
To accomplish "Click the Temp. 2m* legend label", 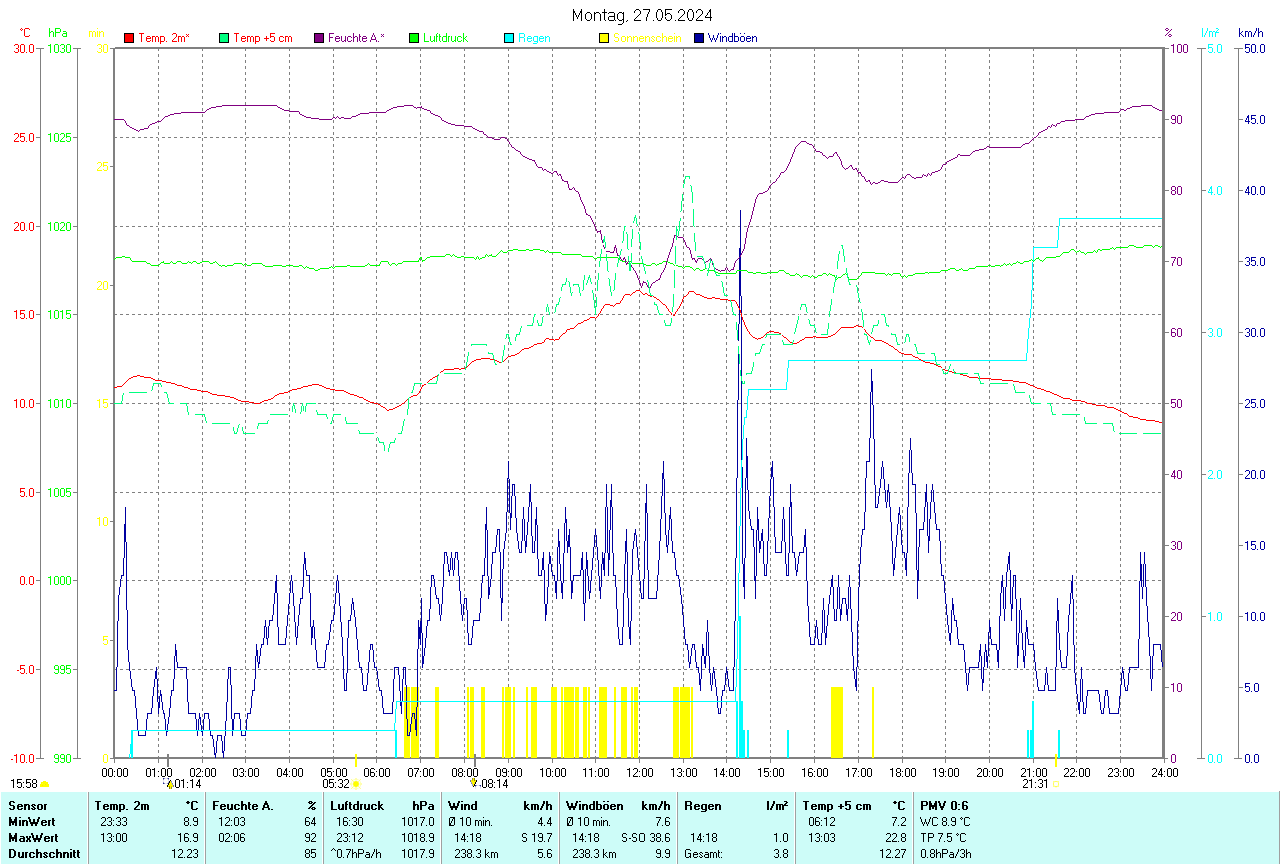I will [x=164, y=38].
